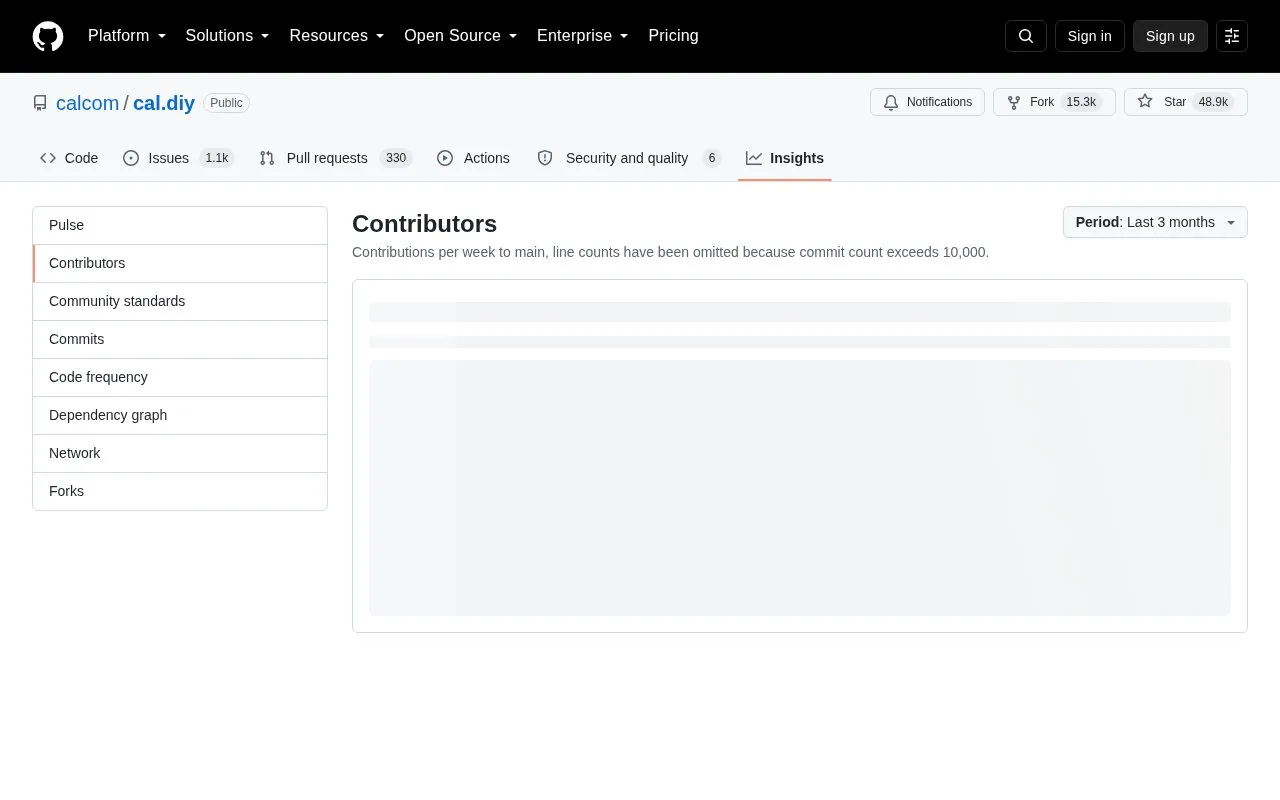Open Network in the sidebar

tap(180, 453)
